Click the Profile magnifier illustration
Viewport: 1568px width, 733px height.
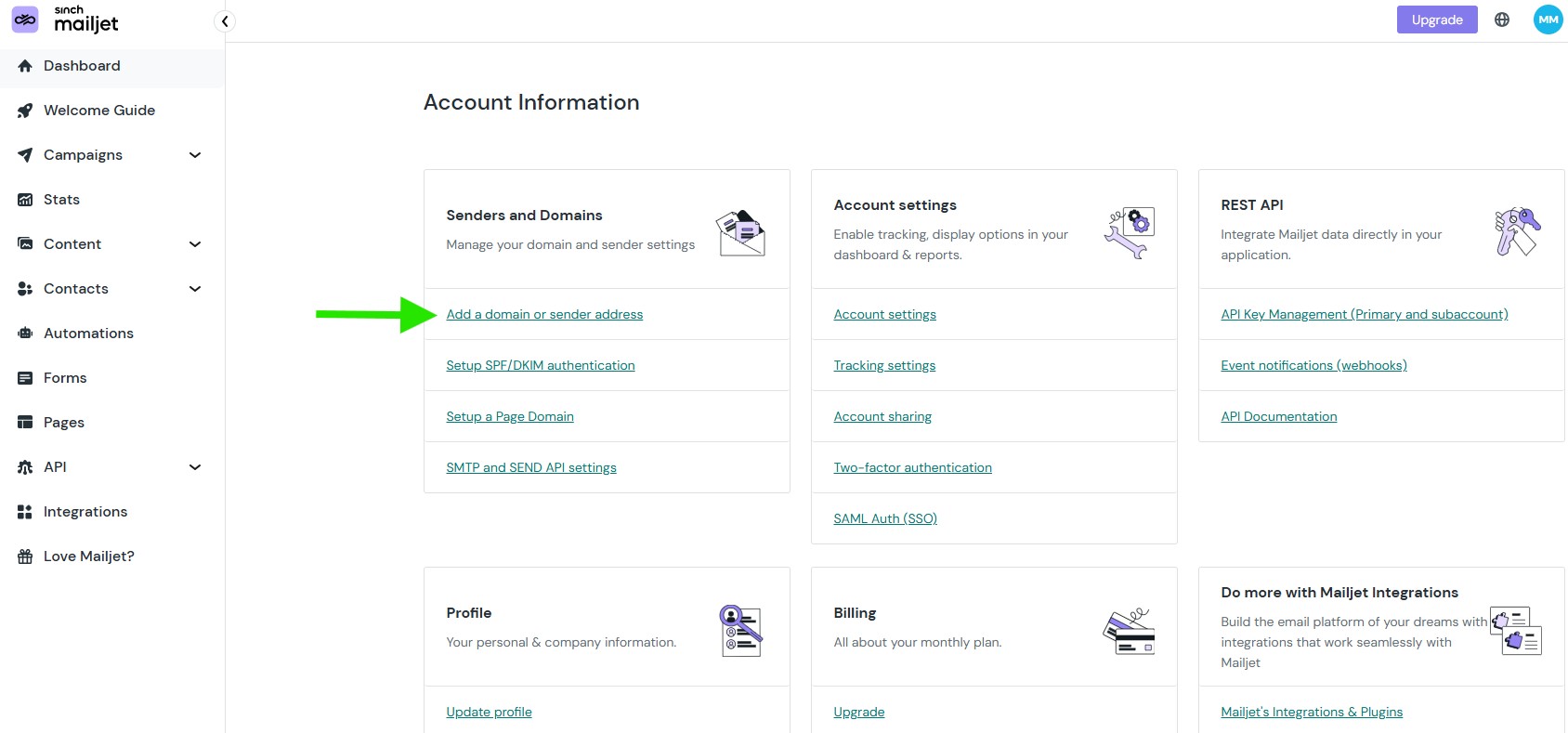point(740,631)
